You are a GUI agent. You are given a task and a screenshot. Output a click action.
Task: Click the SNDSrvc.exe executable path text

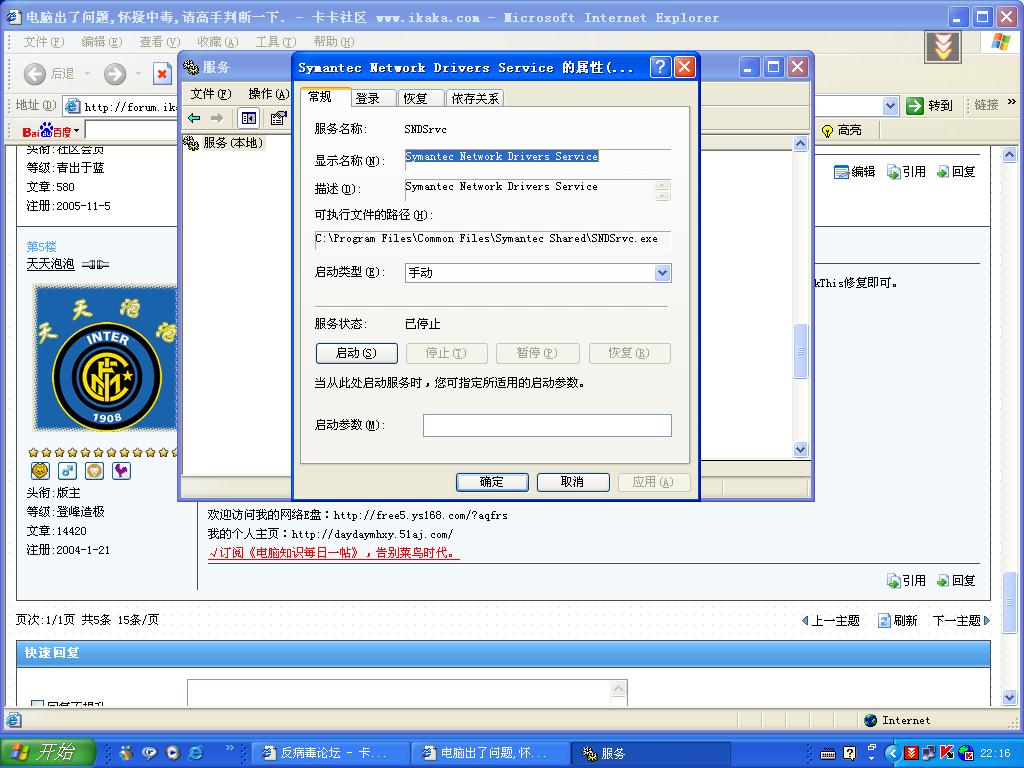tap(487, 239)
